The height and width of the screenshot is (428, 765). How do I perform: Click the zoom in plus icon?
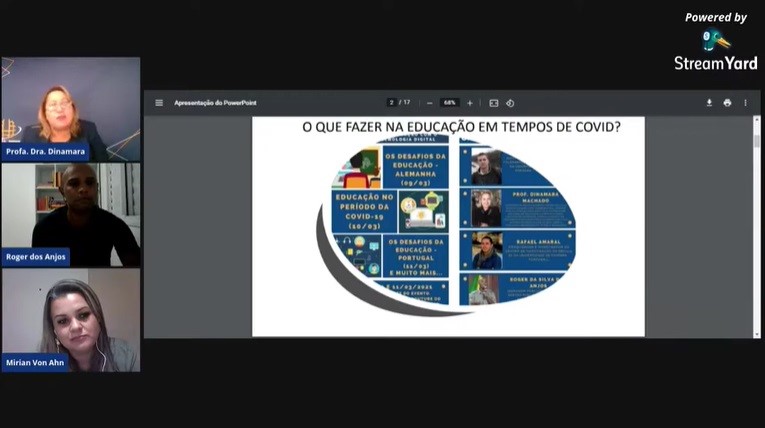pos(469,103)
